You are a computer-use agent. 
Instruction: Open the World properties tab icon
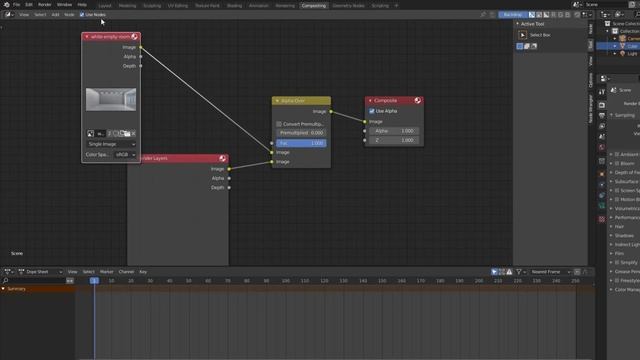(602, 147)
